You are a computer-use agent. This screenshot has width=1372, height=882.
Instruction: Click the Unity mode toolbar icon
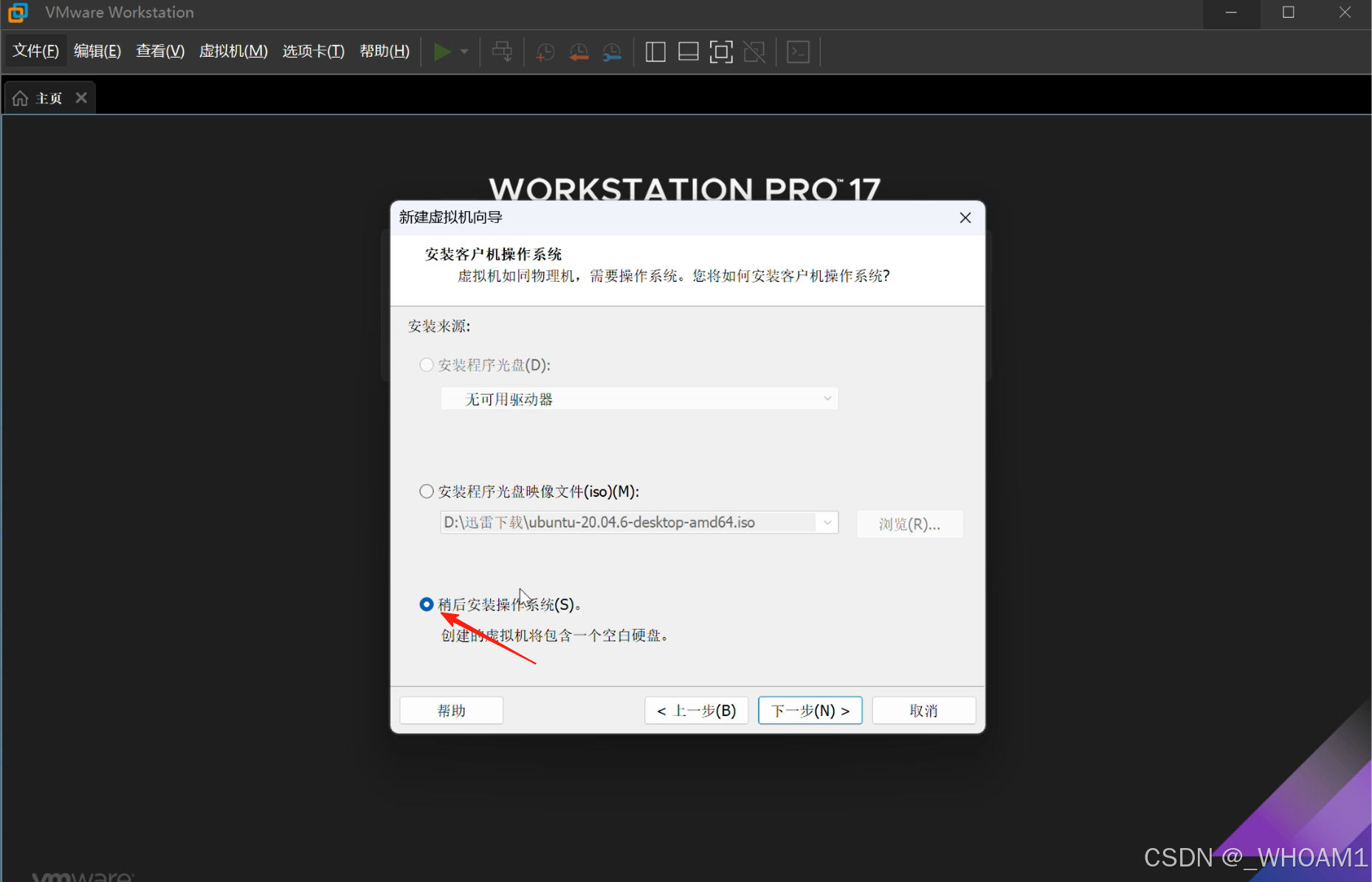point(754,52)
